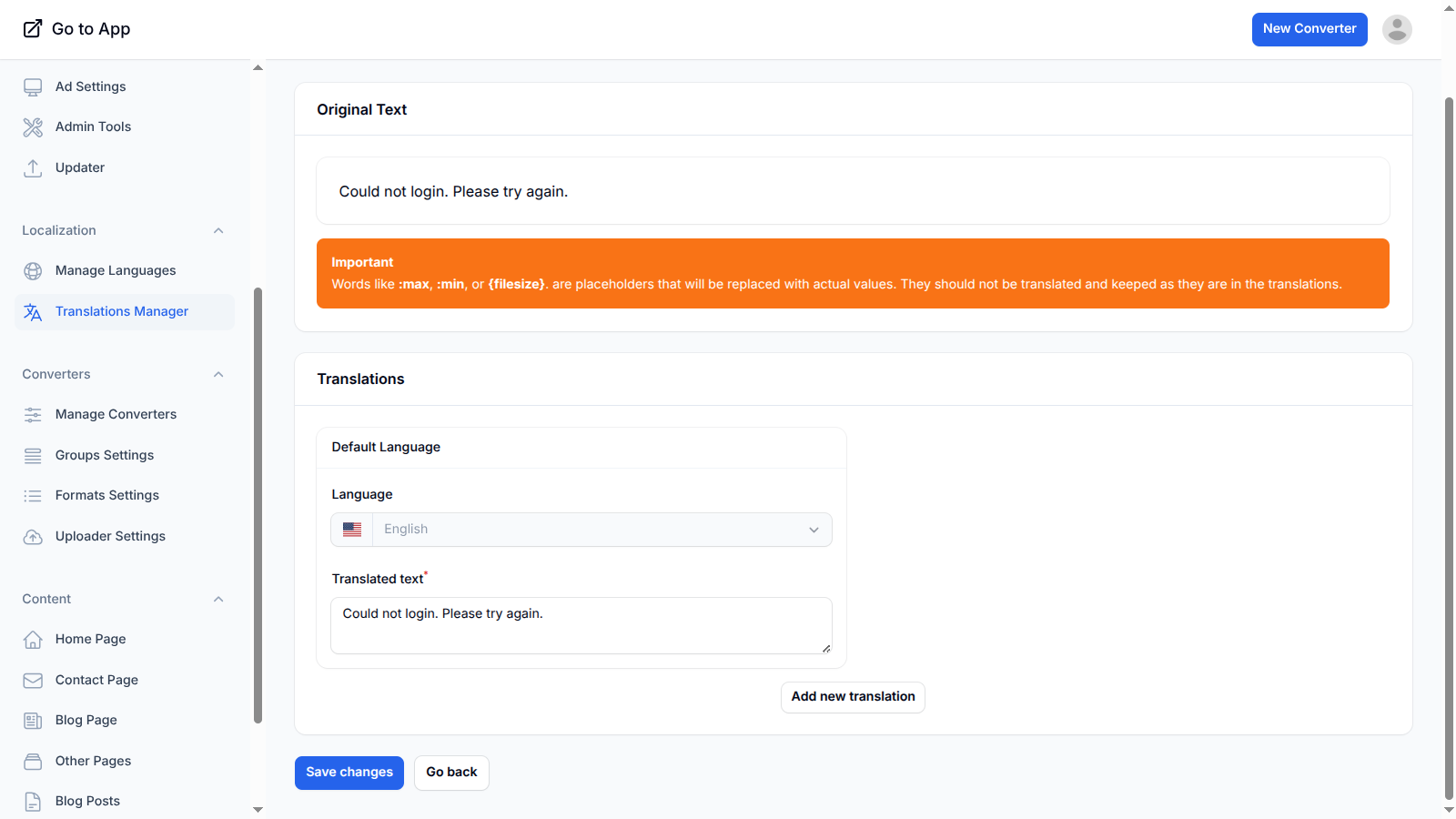Collapse the Content sidebar section
The image size is (1456, 819).
218,600
